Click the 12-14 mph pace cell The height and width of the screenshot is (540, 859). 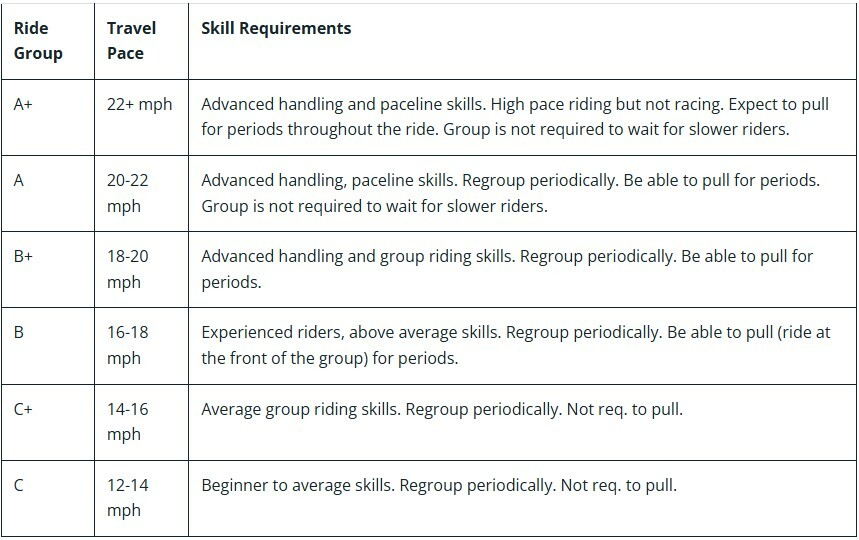[x=128, y=497]
